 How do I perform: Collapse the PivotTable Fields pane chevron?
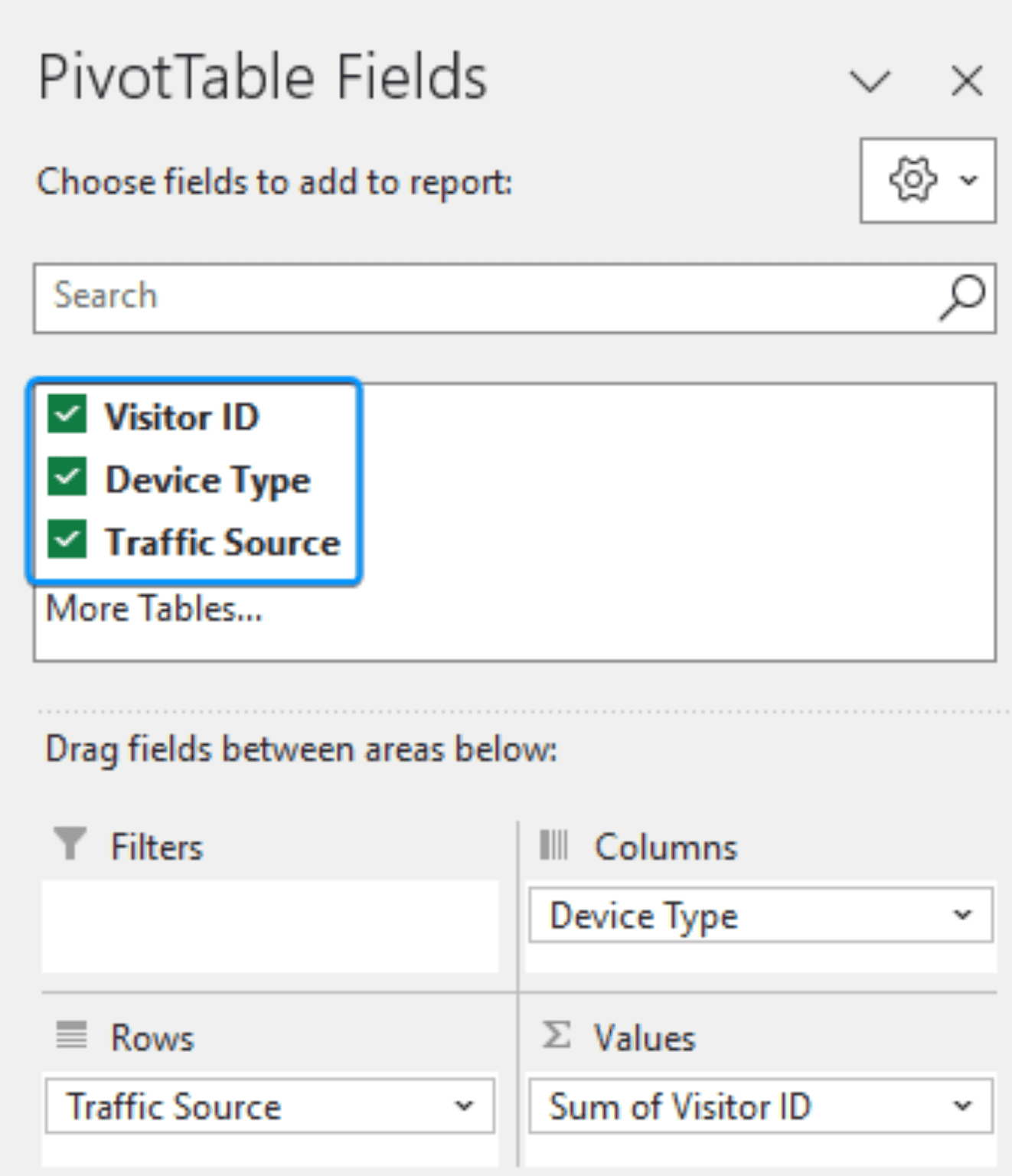pyautogui.click(x=870, y=82)
